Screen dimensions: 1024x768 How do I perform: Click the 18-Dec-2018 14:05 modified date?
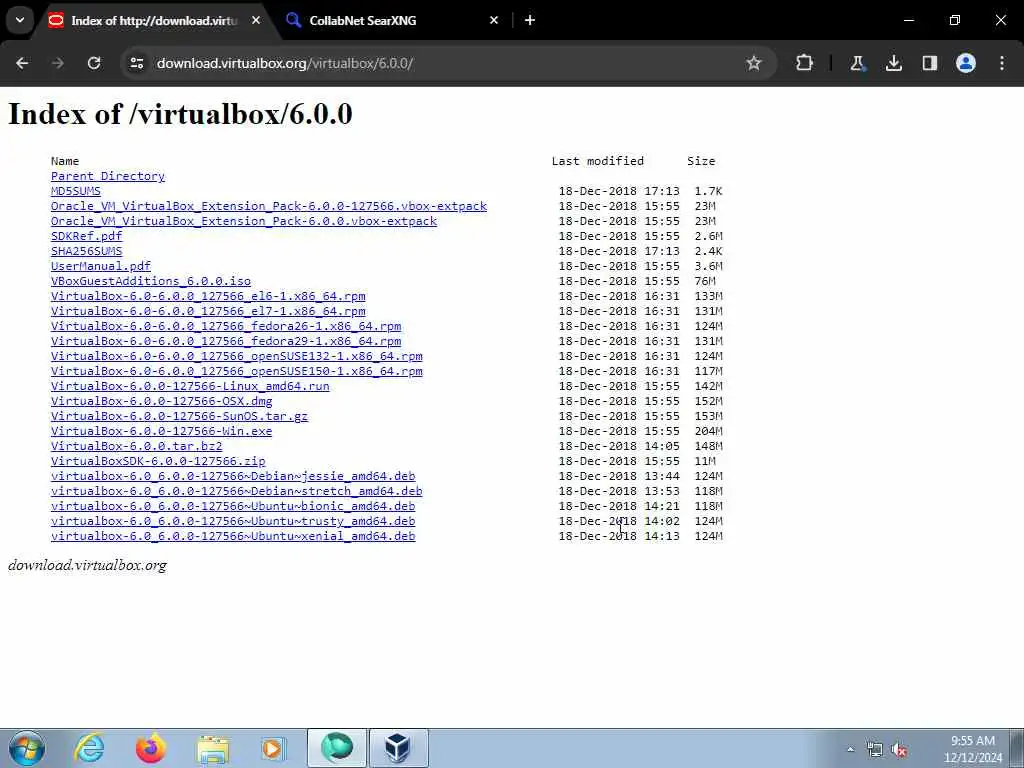[619, 447]
